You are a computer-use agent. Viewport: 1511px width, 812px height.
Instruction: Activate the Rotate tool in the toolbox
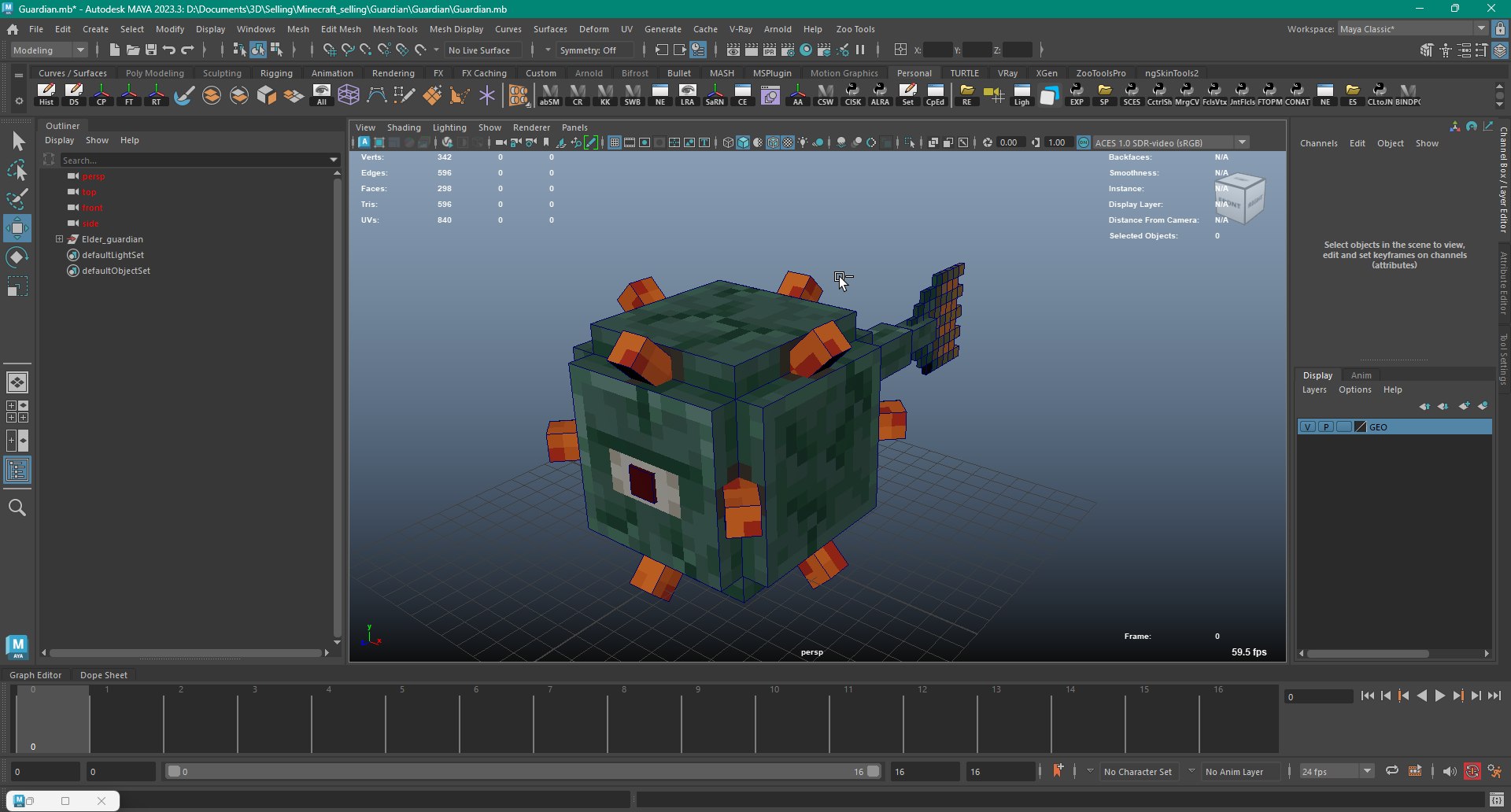click(x=17, y=257)
